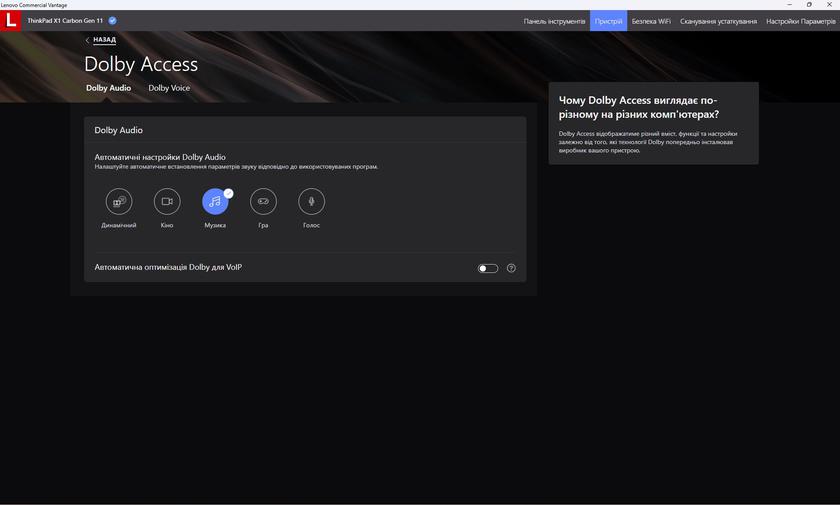
Task: Open the Dolby Audio tab
Action: click(108, 88)
